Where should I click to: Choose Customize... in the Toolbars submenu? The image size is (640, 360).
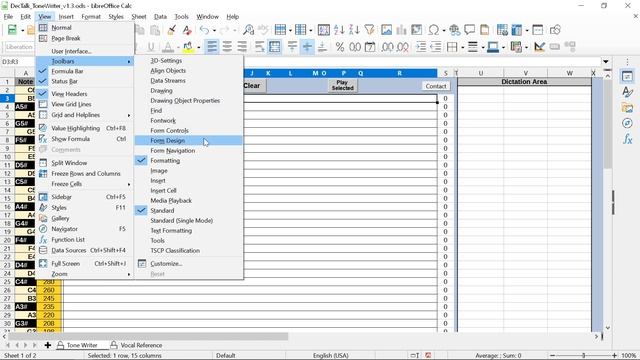tap(189, 264)
